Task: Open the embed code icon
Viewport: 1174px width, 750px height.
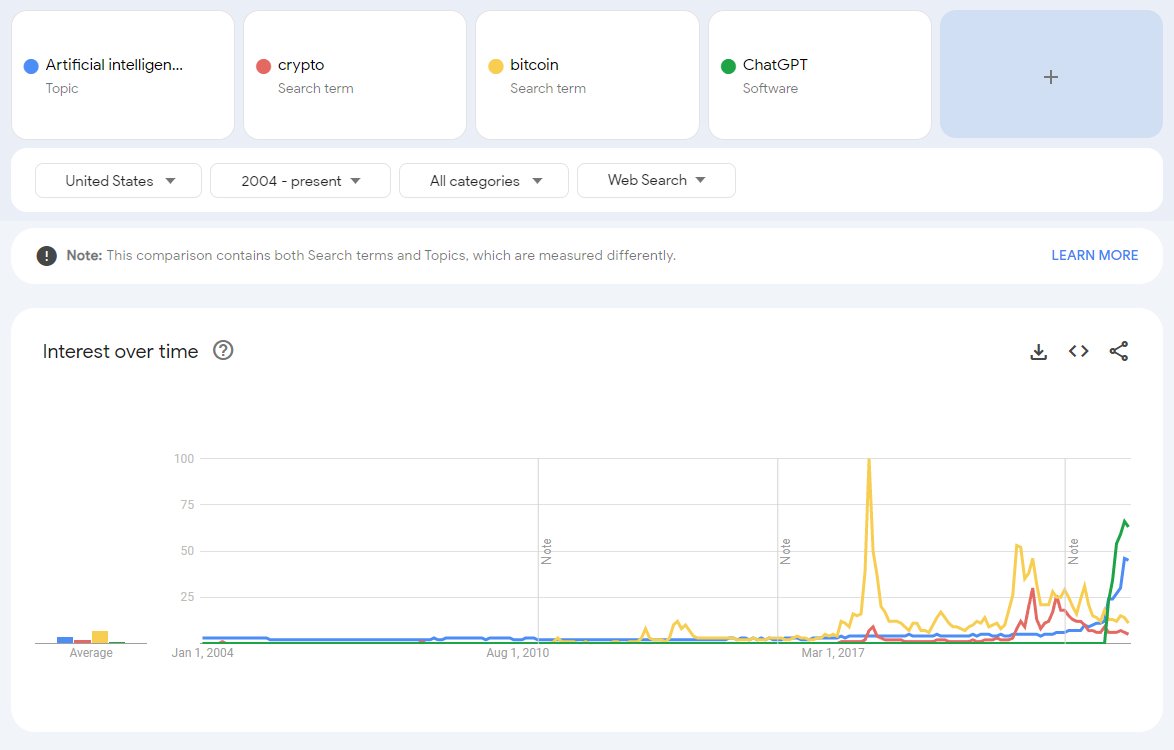Action: pos(1078,351)
